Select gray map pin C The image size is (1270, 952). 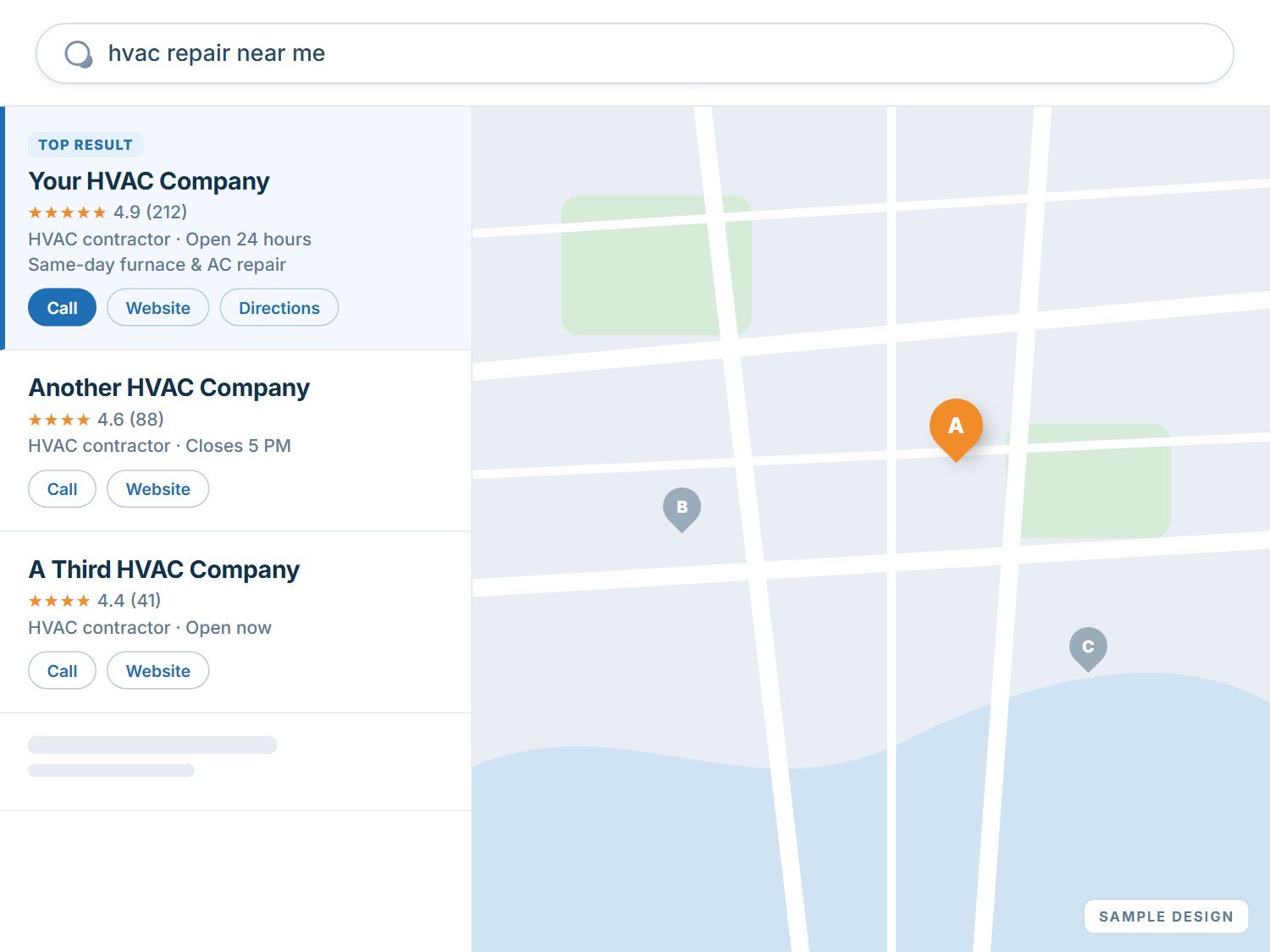(x=1088, y=649)
